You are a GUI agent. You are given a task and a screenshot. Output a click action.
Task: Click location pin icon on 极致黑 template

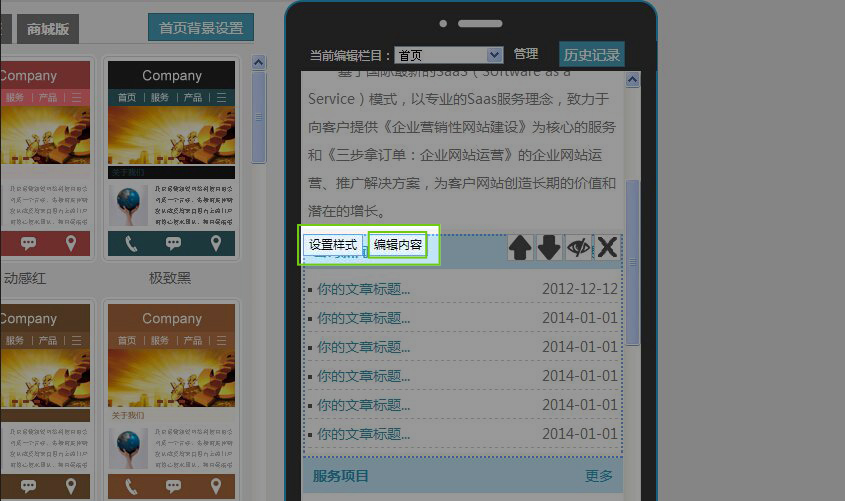point(215,243)
